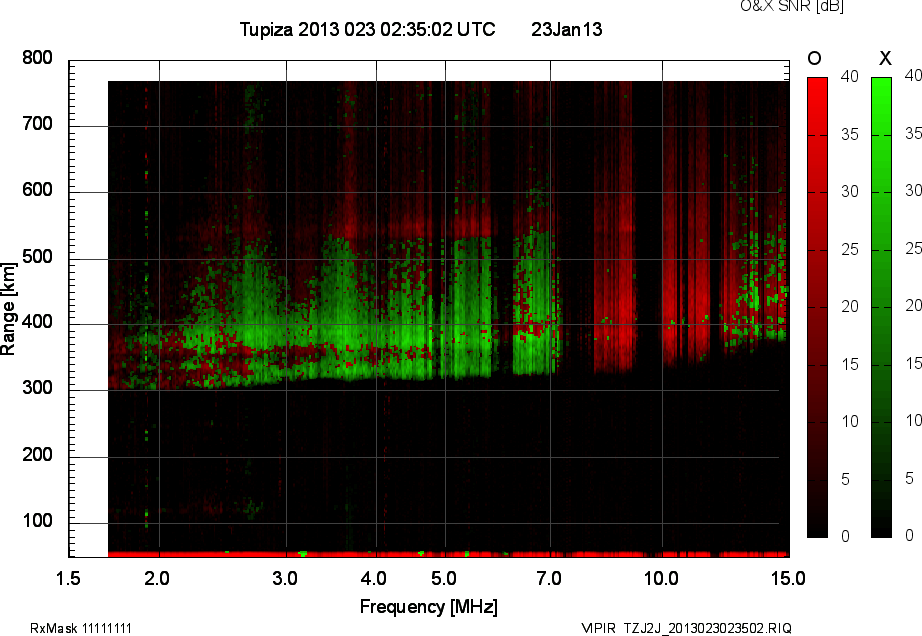The height and width of the screenshot is (636, 922).
Task: Click the 7.0 frequency axis tick label
Action: [x=549, y=578]
